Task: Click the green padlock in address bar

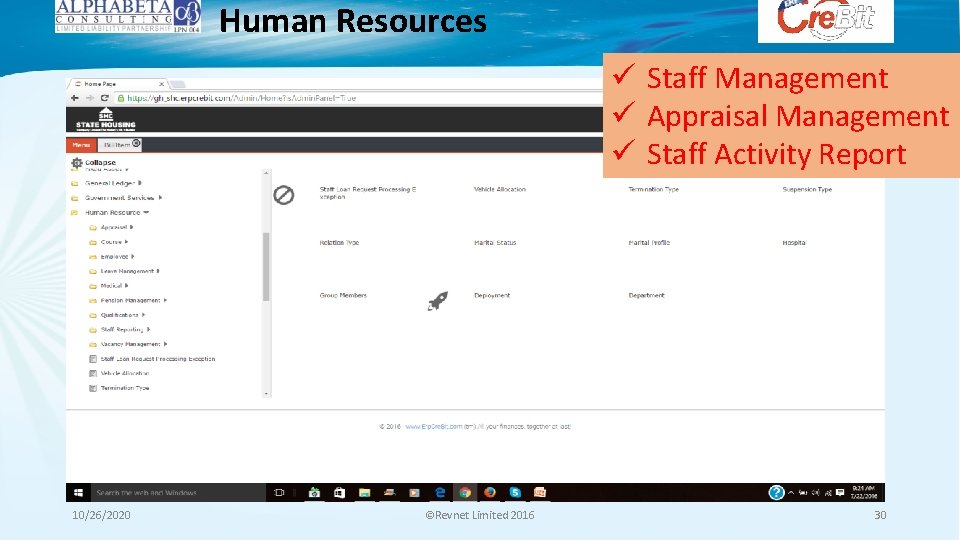Action: [x=121, y=98]
